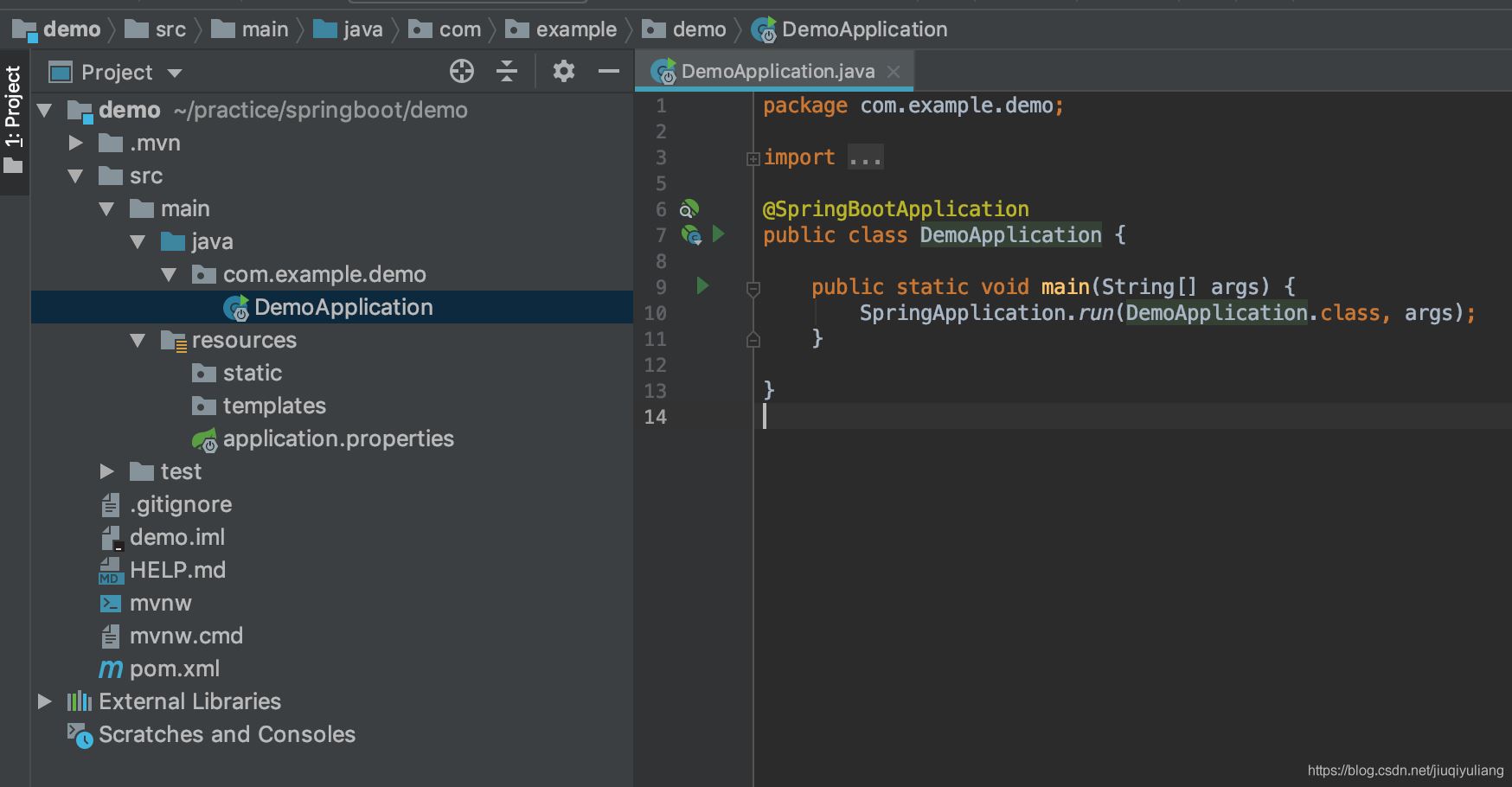Image resolution: width=1512 pixels, height=787 pixels.
Task: Hide the Project panel with minus icon
Action: [609, 72]
